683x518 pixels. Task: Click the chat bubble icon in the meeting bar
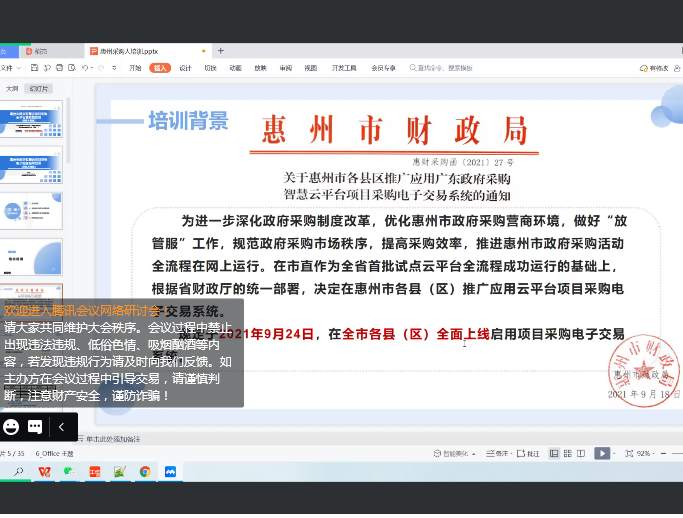point(35,427)
